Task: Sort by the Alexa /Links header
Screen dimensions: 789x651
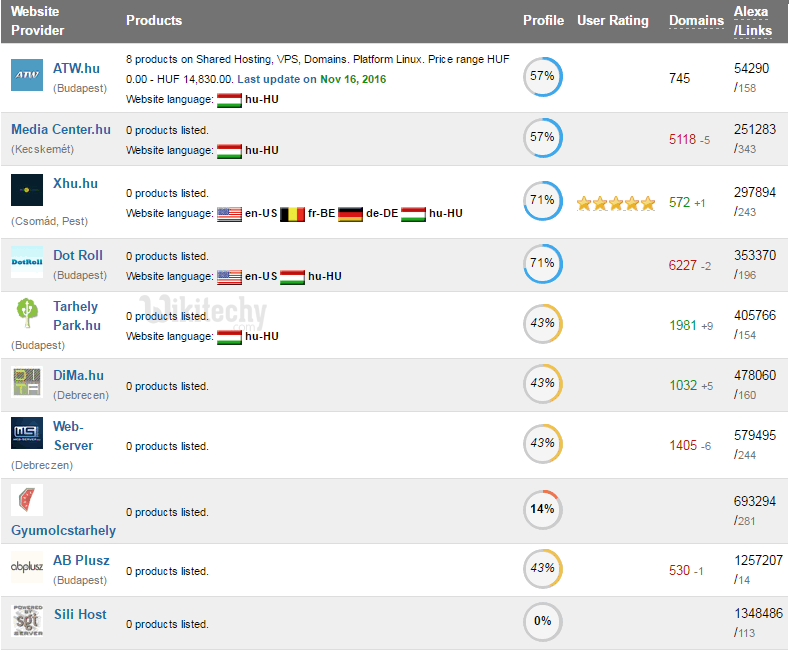Action: point(752,20)
